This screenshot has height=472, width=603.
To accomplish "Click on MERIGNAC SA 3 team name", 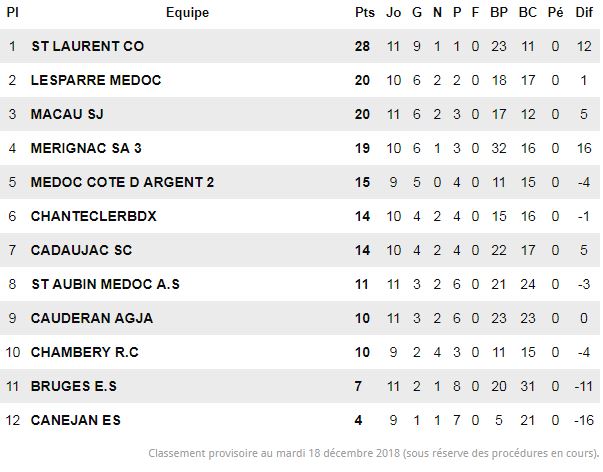I will pos(86,148).
